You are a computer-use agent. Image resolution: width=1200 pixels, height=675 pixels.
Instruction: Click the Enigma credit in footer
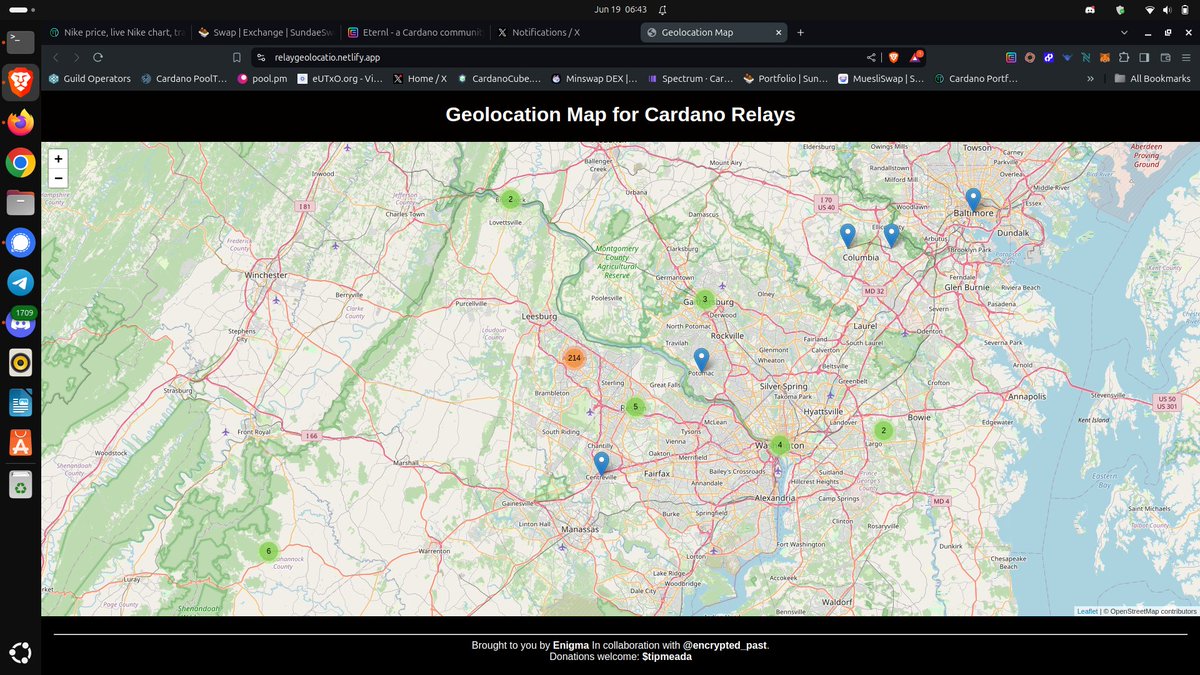[570, 645]
